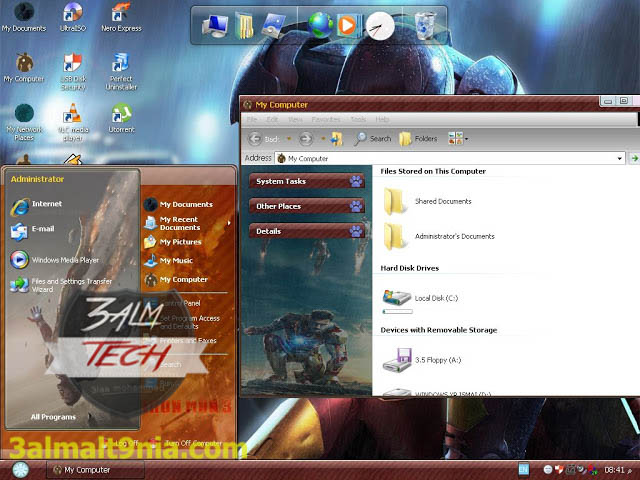Open the Help menu

click(382, 119)
